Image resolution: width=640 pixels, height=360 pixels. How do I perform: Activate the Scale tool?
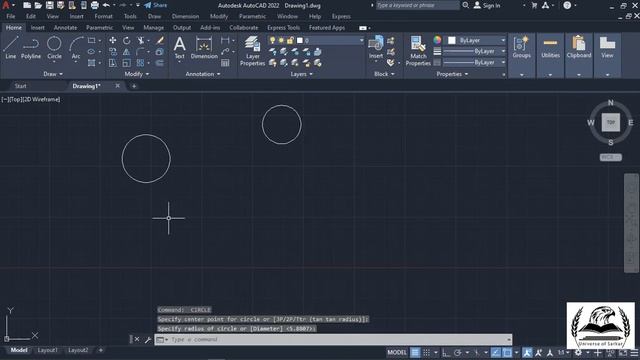coord(127,63)
